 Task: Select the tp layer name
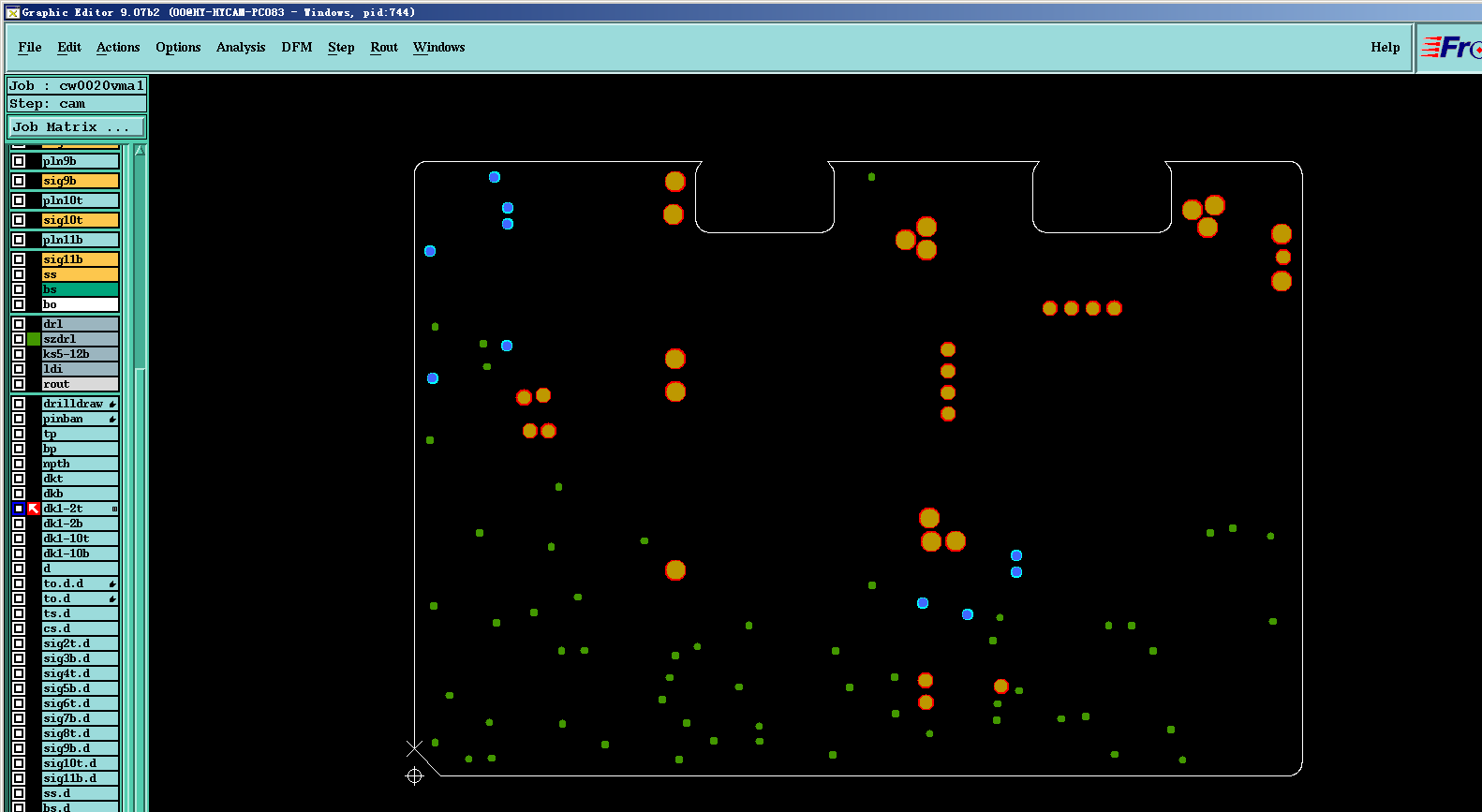81,434
